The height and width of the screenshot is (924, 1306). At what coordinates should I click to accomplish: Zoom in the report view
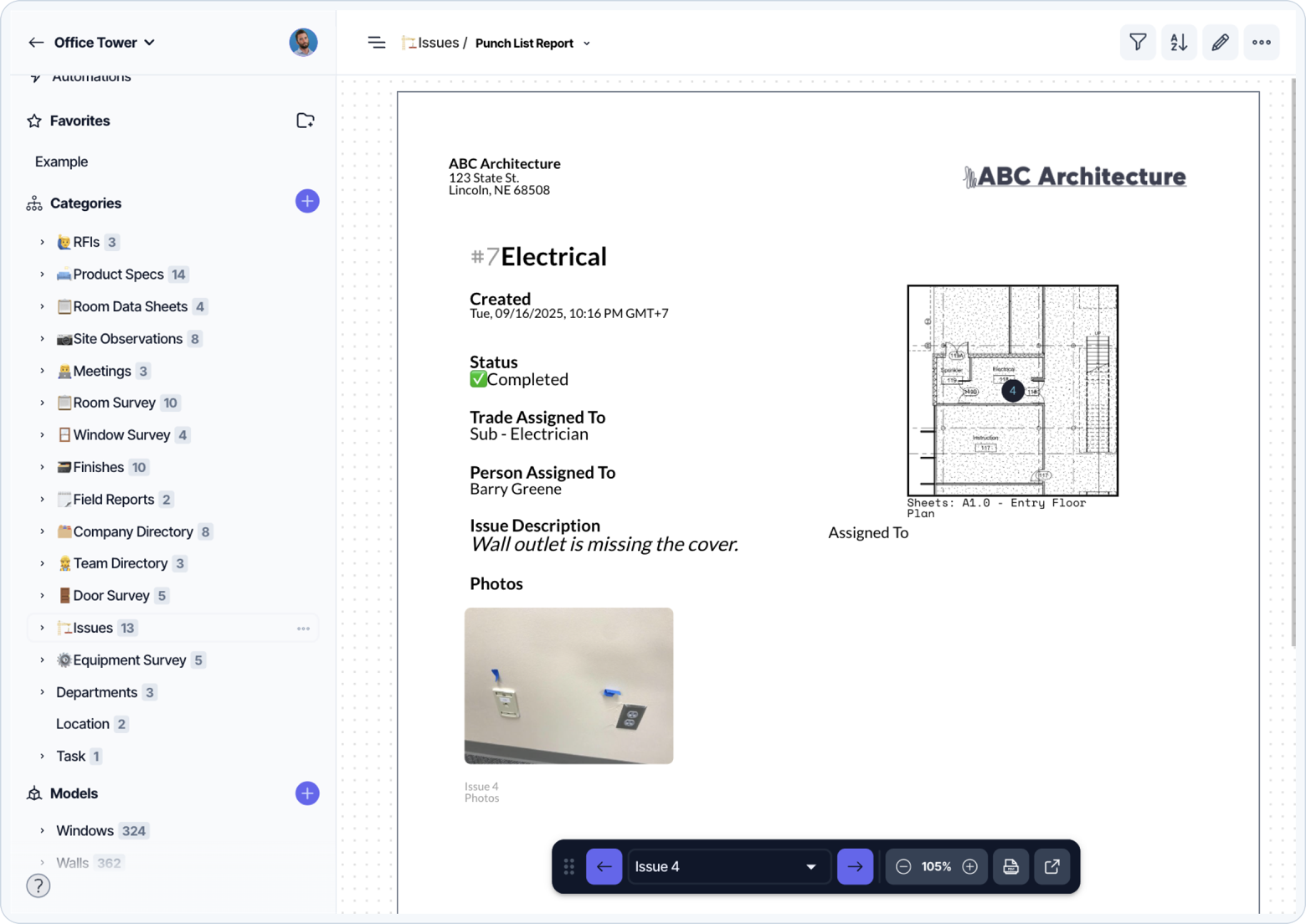coord(970,867)
